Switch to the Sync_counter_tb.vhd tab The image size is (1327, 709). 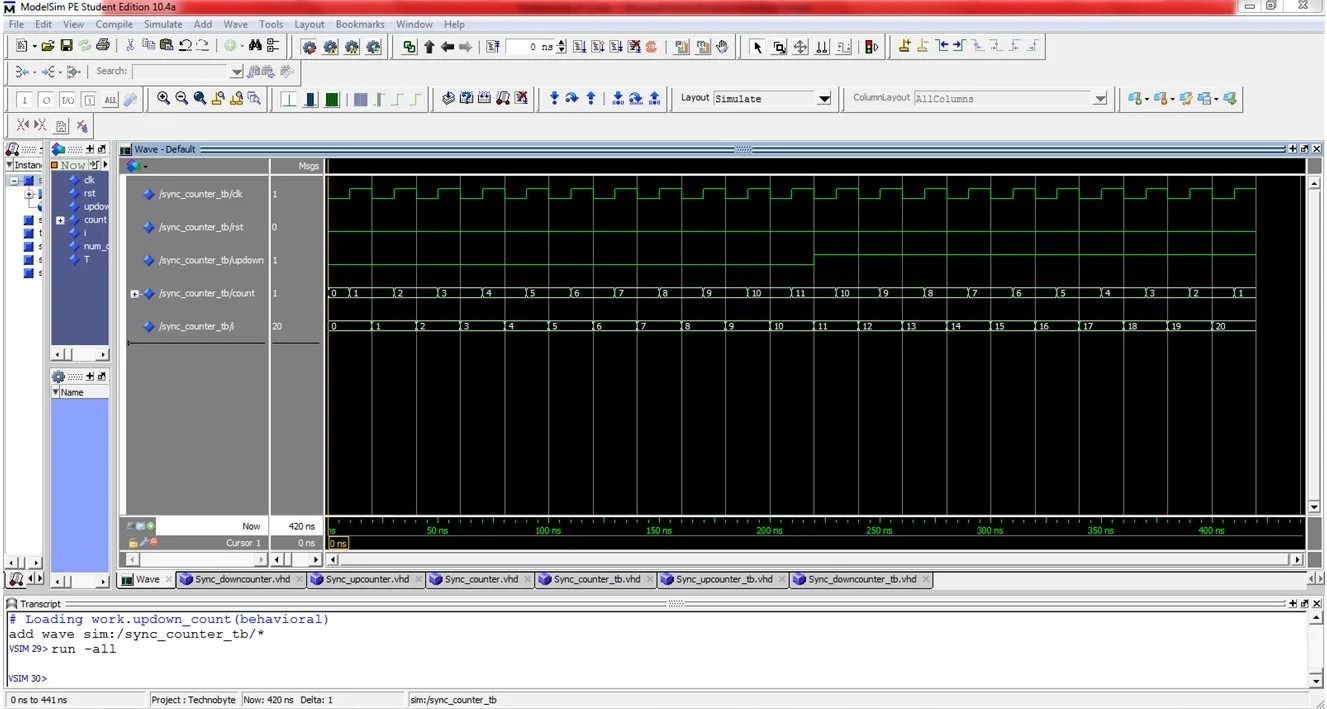pos(596,580)
